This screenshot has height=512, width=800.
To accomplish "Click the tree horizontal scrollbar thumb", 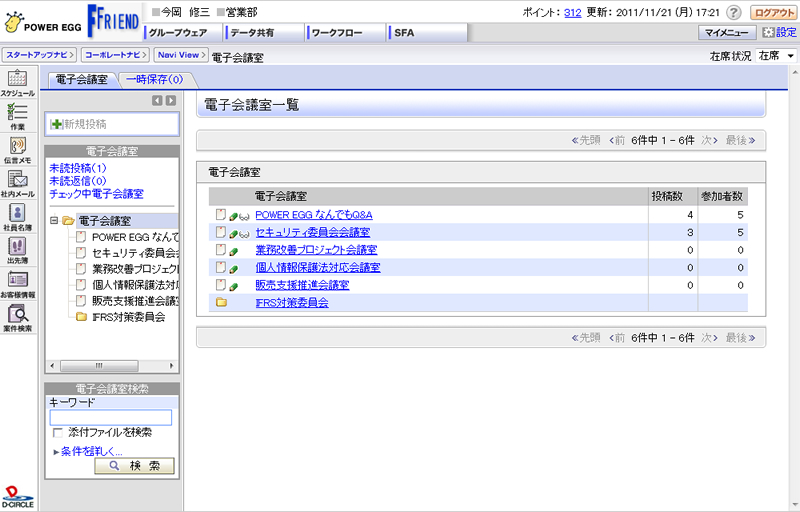I will point(99,366).
